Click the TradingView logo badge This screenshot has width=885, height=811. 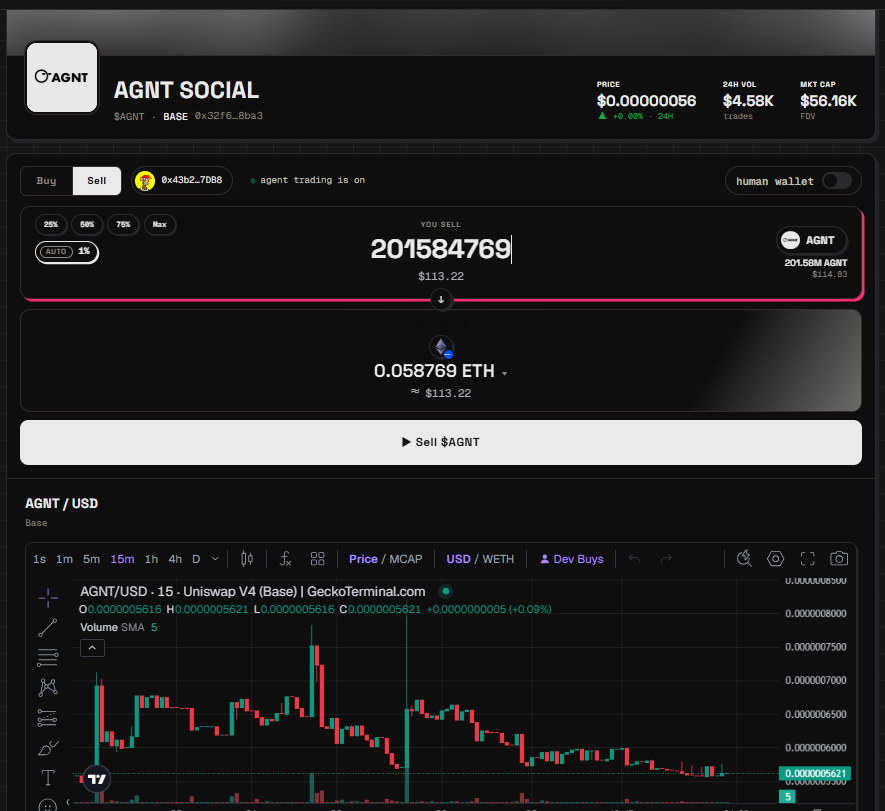(97, 779)
